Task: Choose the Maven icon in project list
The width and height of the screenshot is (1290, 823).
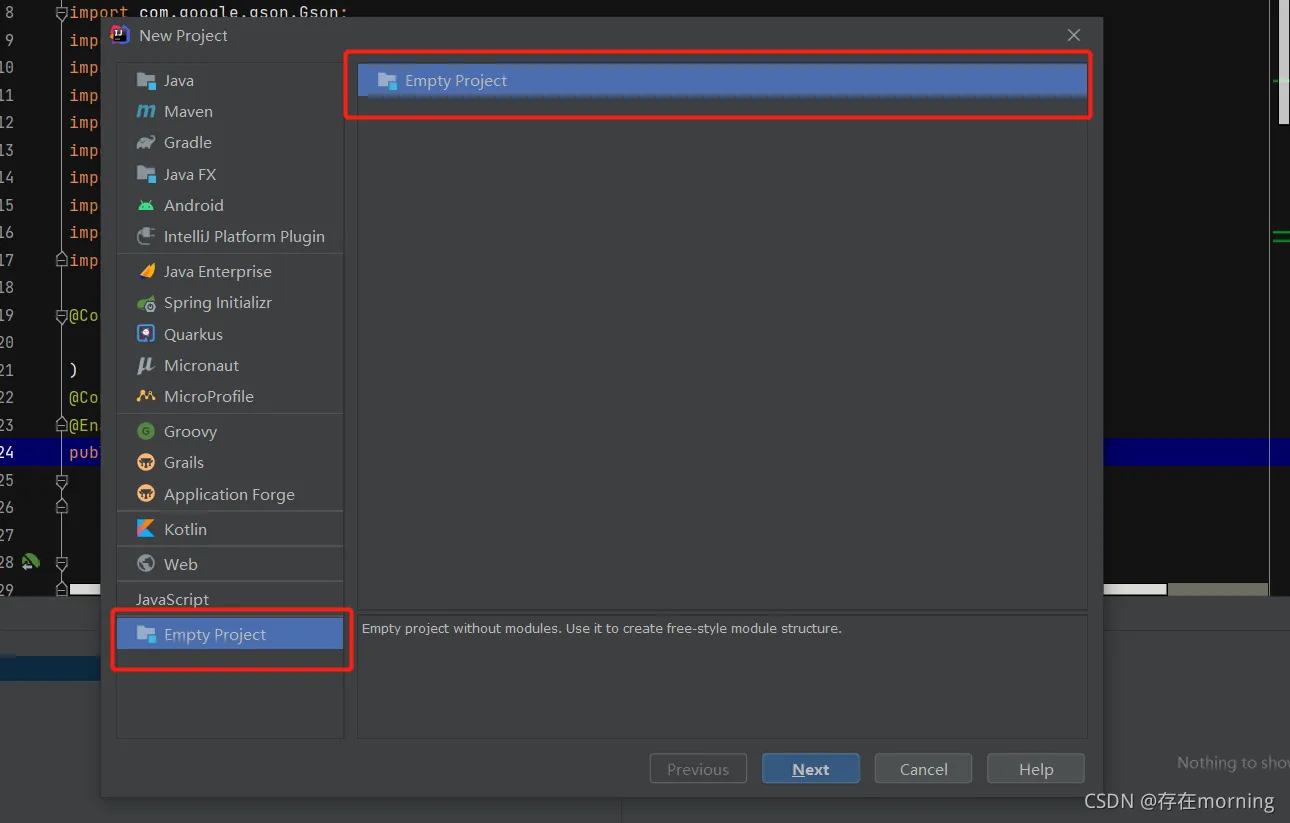Action: pos(146,112)
